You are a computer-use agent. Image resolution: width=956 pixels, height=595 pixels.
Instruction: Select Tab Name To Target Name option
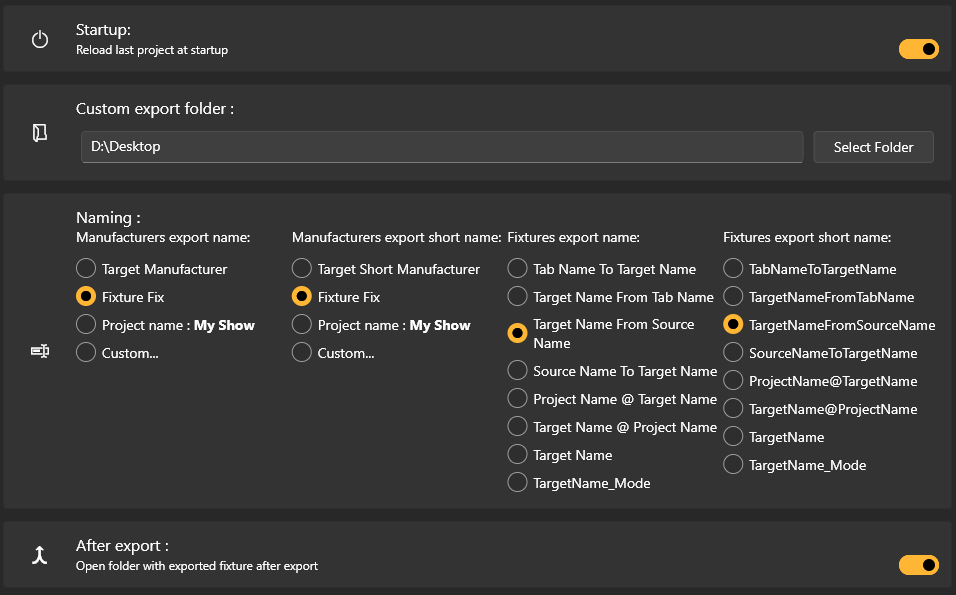point(518,269)
